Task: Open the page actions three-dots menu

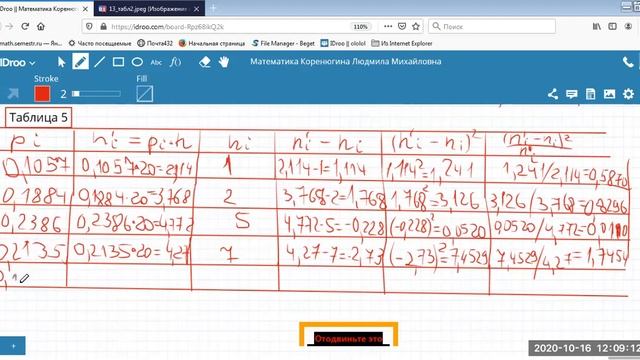Action: point(388,26)
